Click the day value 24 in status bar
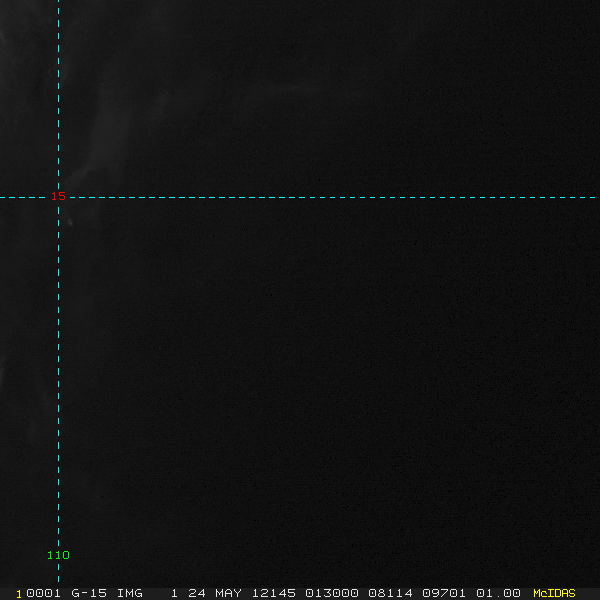The width and height of the screenshot is (600, 600). click(197, 593)
